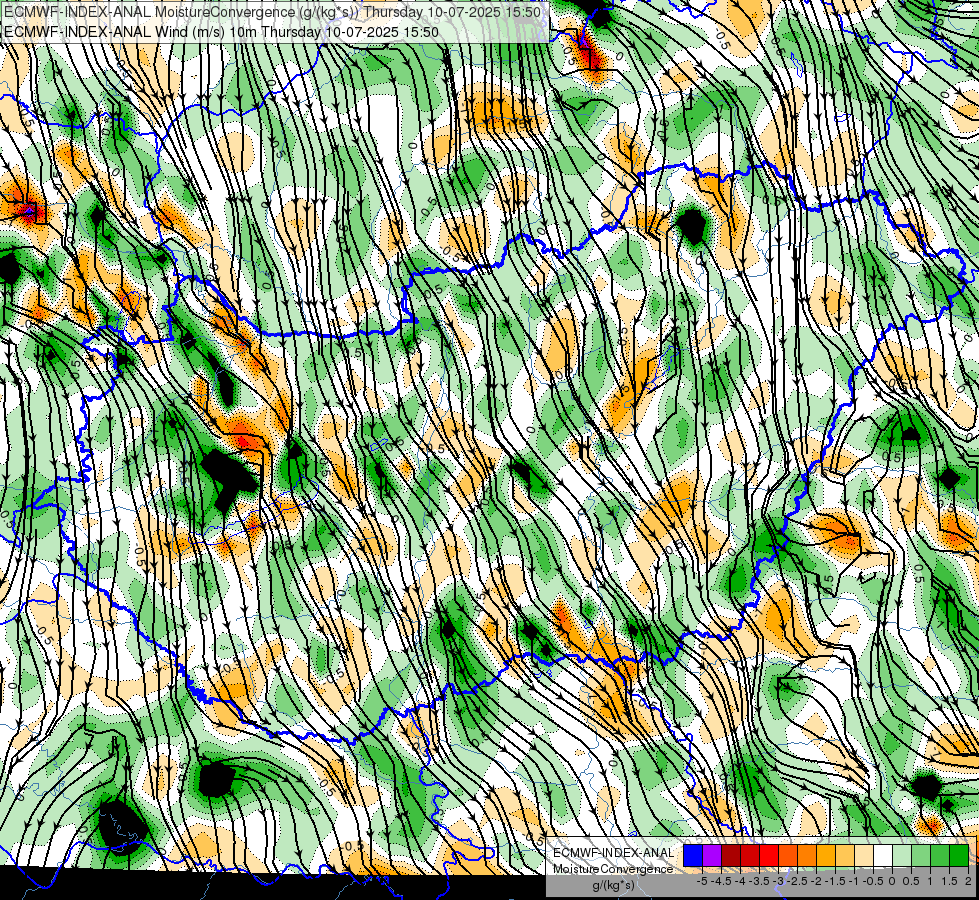The image size is (979, 900).
Task: Click the Wind (m/s) 10m title line
Action: (x=221, y=32)
